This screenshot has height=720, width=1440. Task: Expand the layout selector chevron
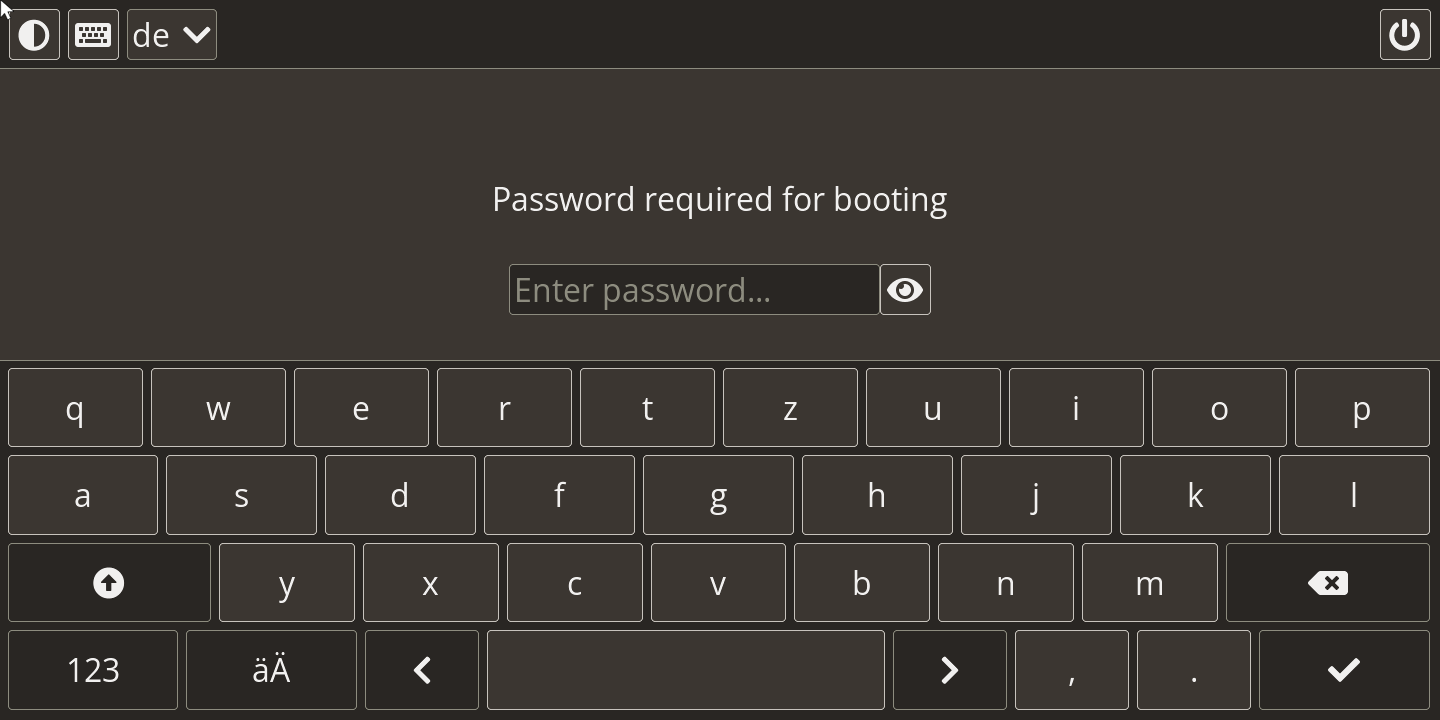(x=196, y=34)
